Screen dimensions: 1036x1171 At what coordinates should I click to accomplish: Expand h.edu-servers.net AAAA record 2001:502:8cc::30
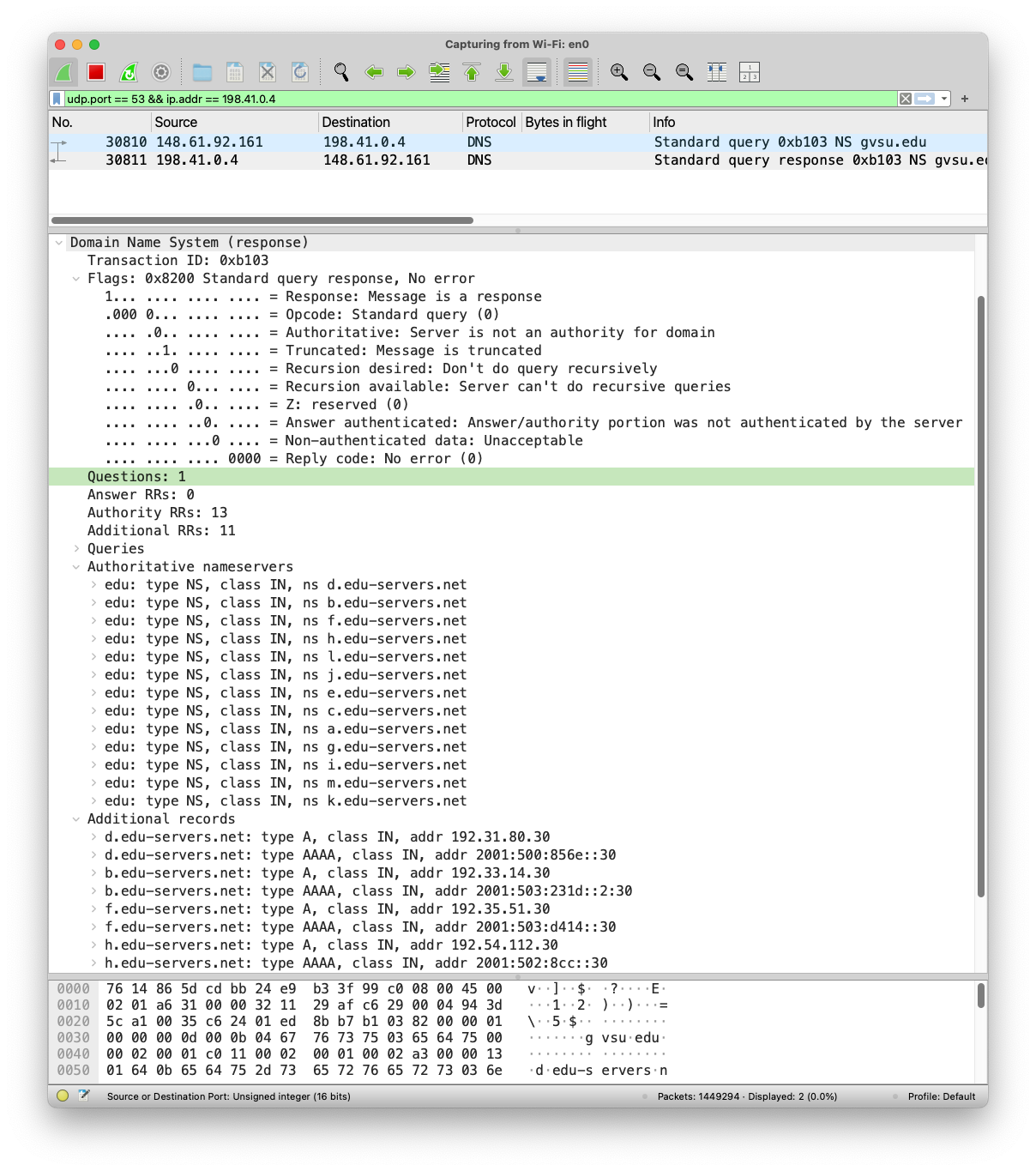(x=93, y=963)
